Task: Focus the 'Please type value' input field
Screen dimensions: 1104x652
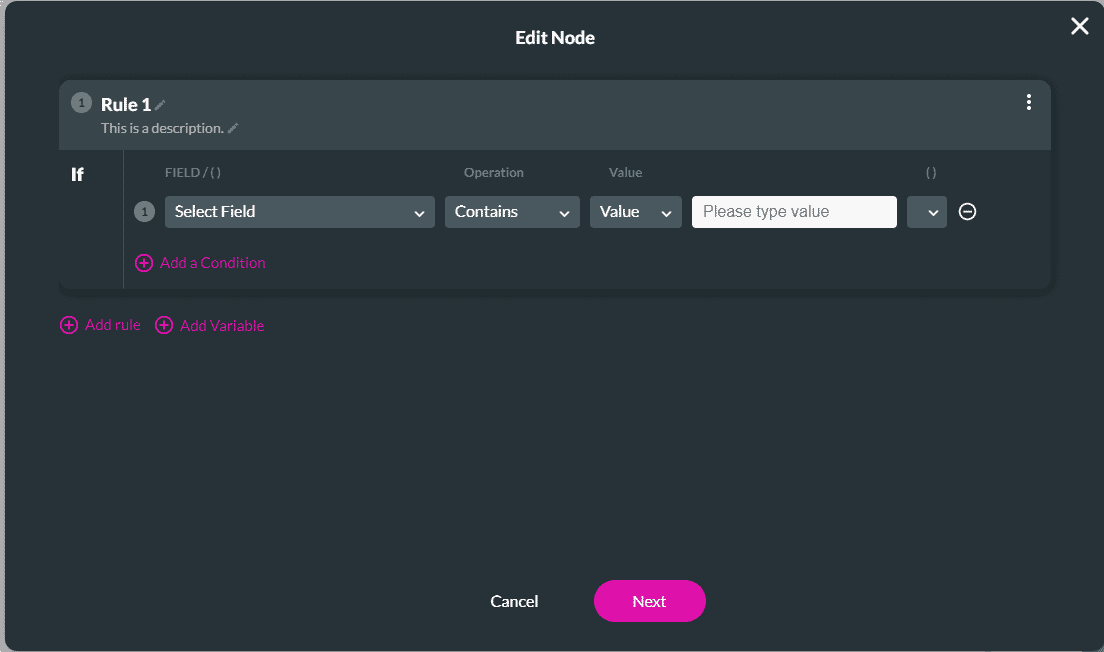Action: point(793,212)
